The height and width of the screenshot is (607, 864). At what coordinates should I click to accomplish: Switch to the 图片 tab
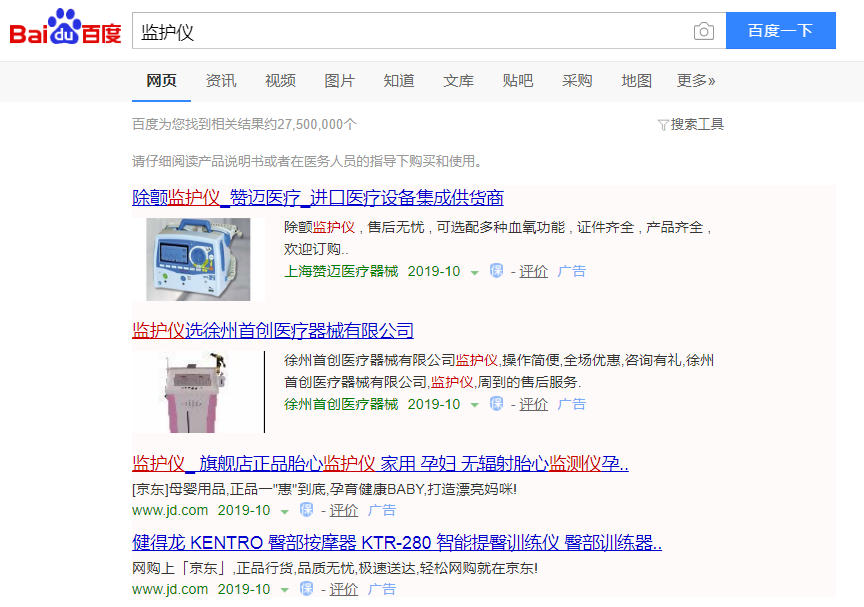coord(339,81)
